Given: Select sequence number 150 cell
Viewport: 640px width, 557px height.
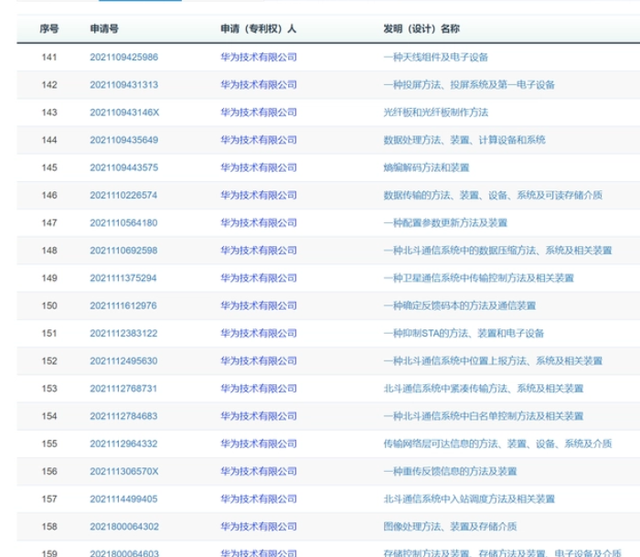Looking at the screenshot, I should tap(49, 306).
